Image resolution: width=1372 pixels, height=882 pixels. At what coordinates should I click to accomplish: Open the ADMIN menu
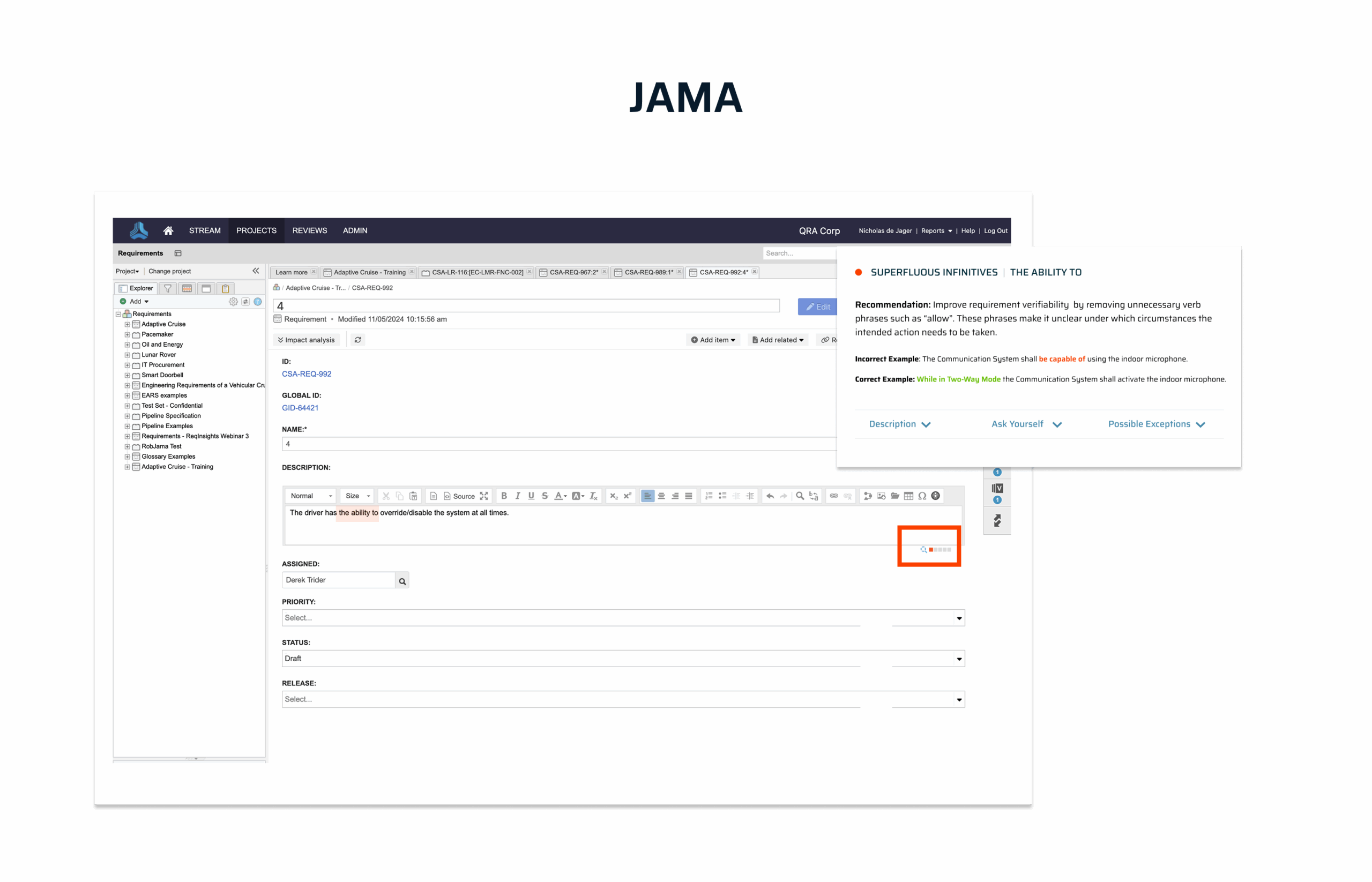coord(355,231)
